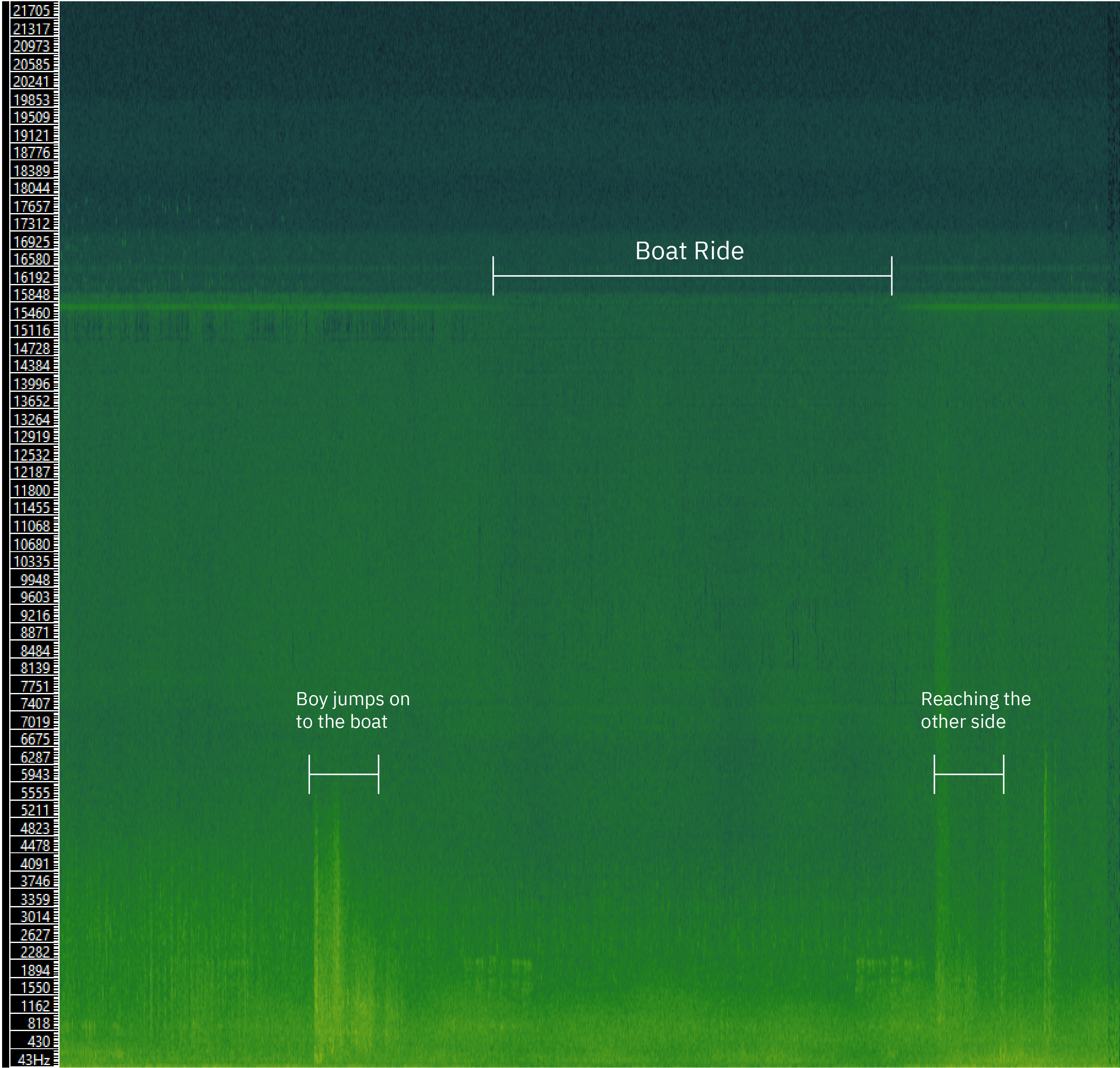Select the 6675 frequency label

tap(35, 739)
